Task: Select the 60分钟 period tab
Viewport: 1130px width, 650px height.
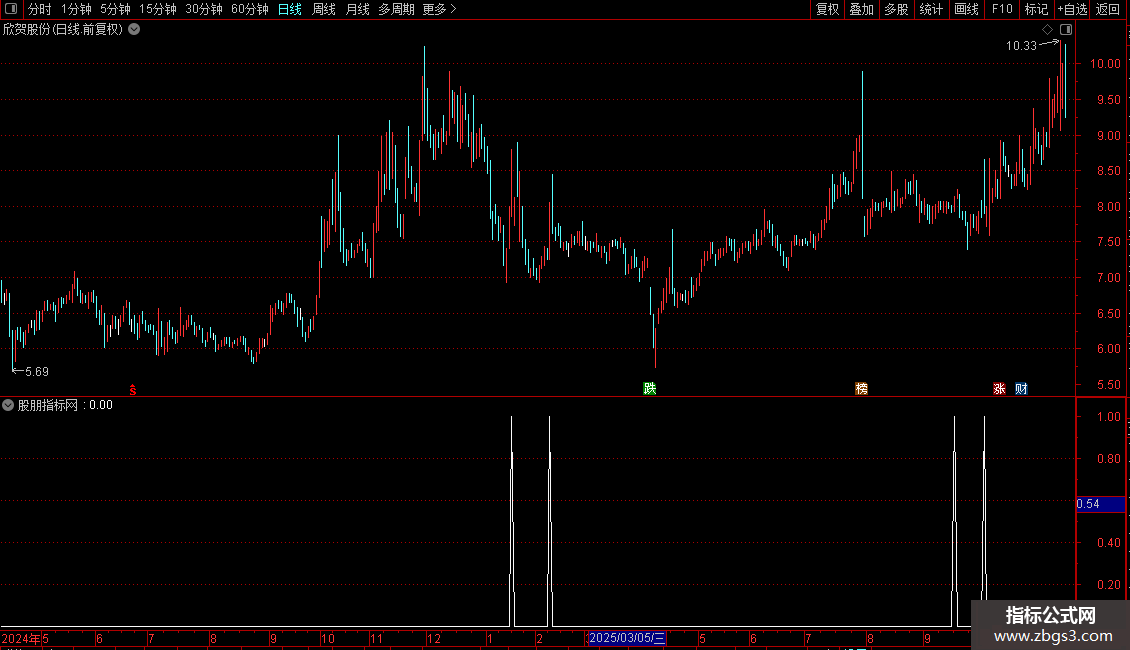Action: [x=249, y=9]
